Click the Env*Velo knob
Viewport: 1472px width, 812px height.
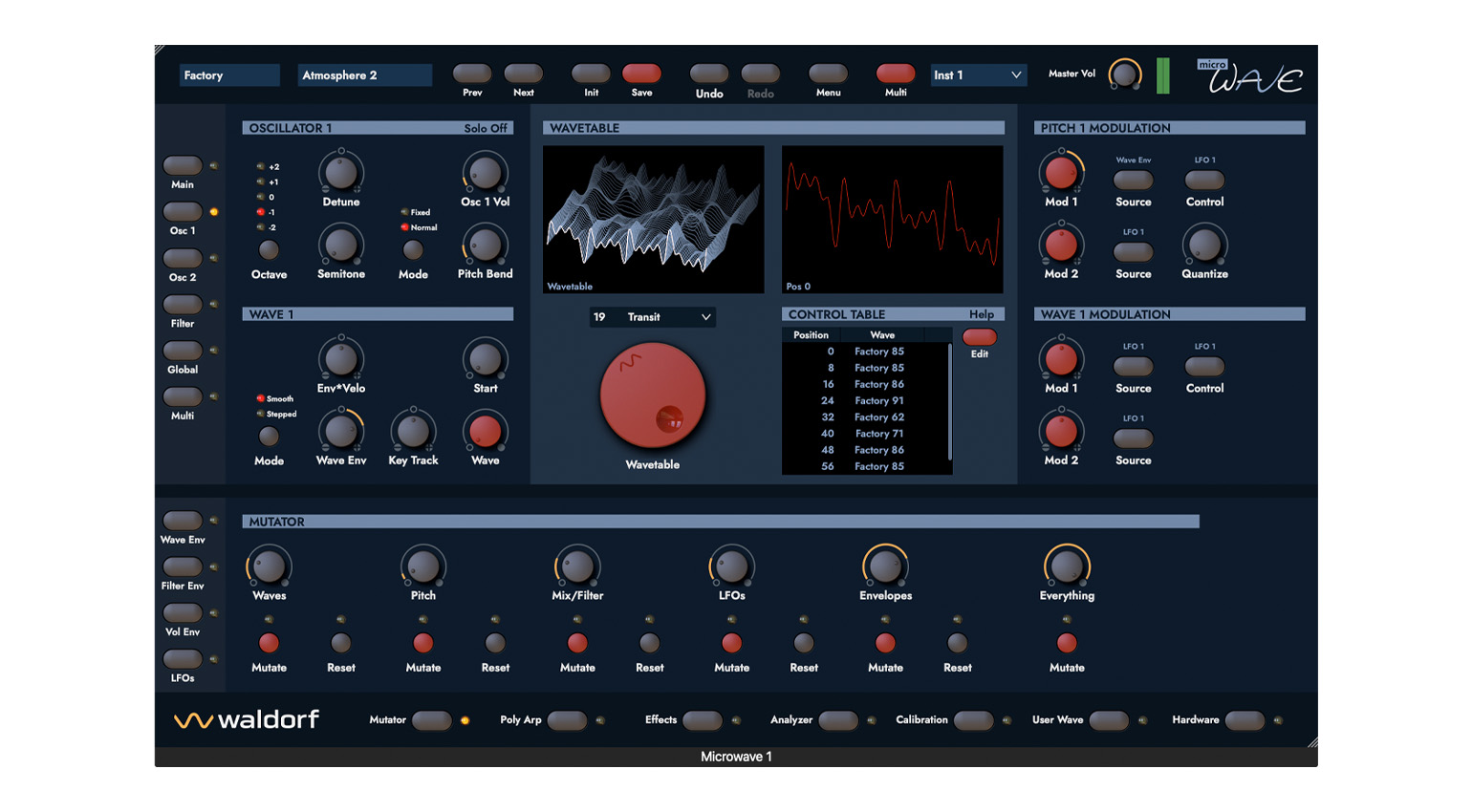coord(341,359)
